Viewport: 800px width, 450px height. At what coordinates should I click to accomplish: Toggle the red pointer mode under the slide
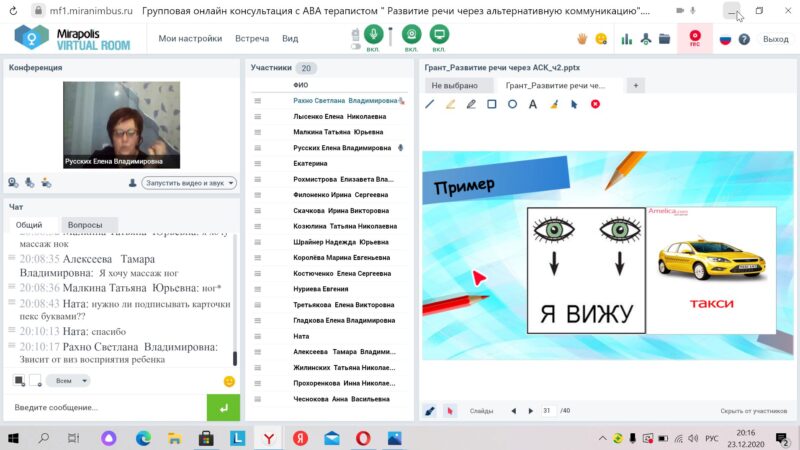[449, 411]
